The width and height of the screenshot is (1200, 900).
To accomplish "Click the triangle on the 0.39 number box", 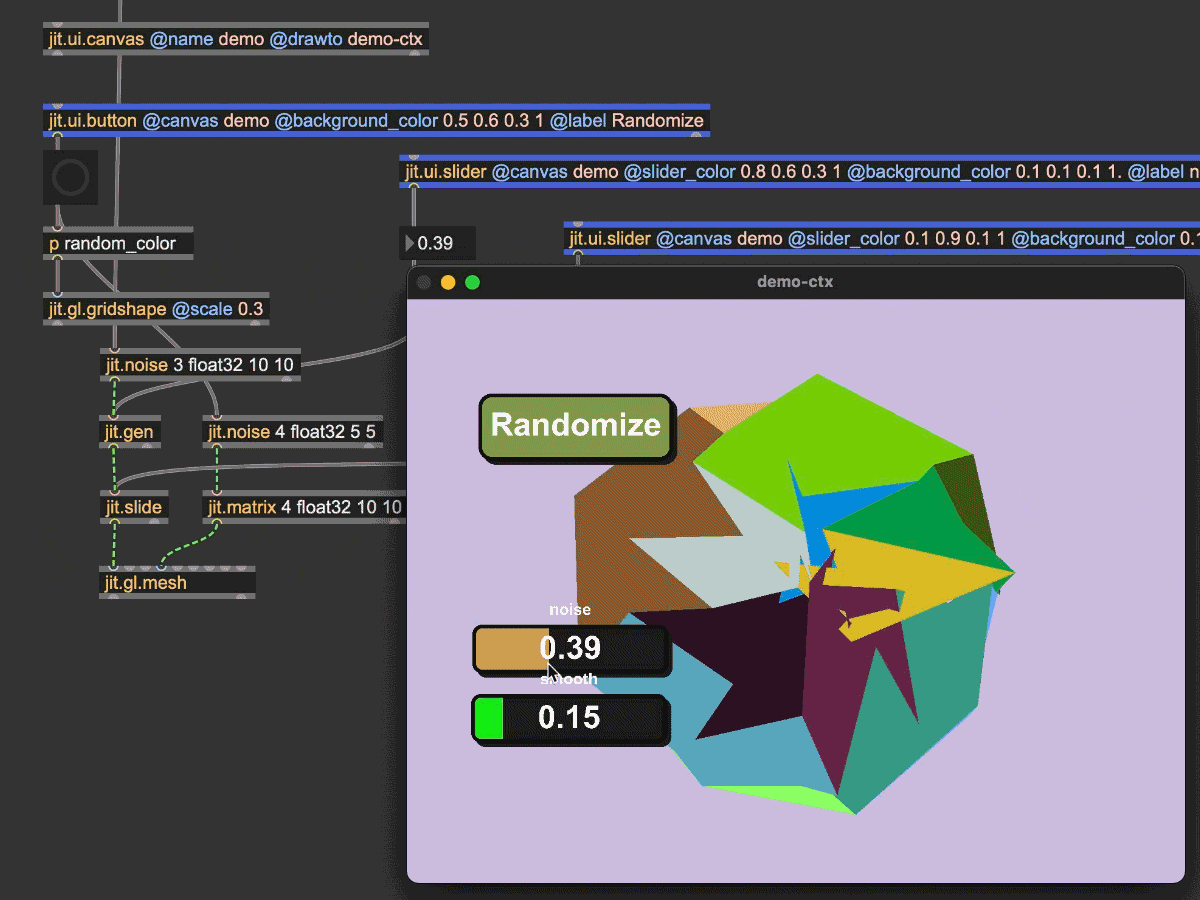I will [409, 243].
